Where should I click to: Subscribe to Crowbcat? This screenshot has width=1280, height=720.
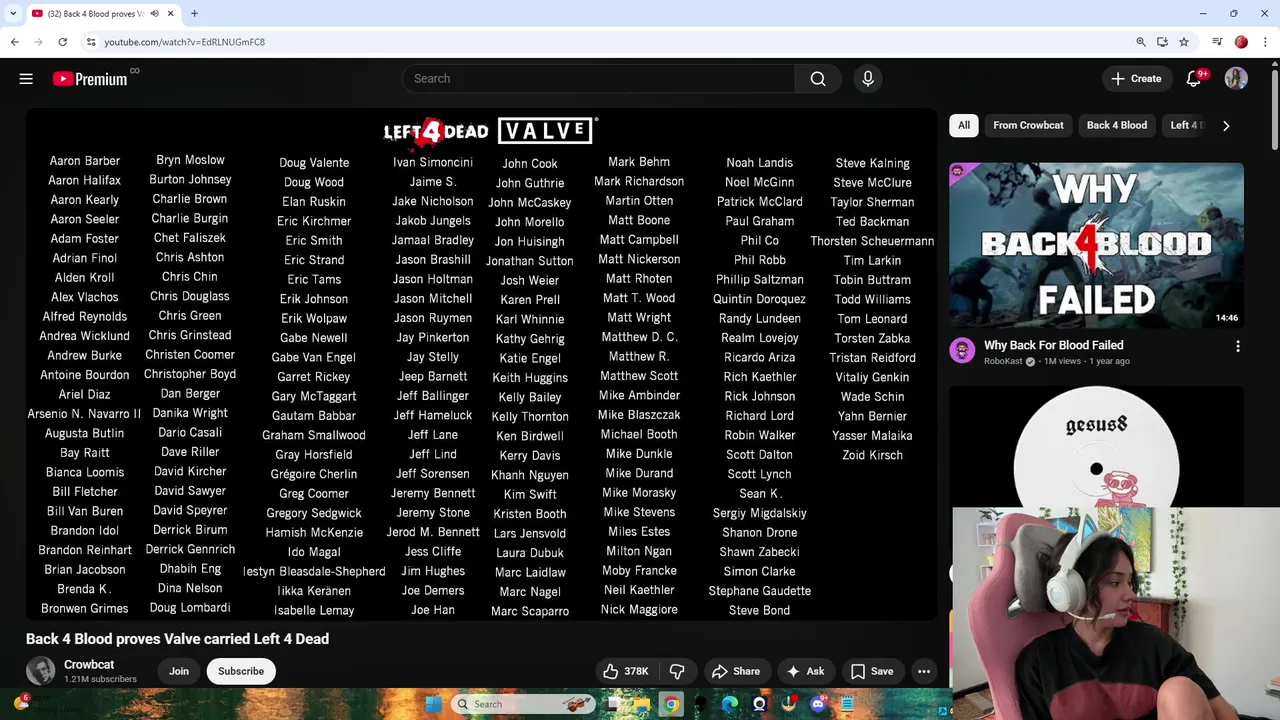coord(241,671)
